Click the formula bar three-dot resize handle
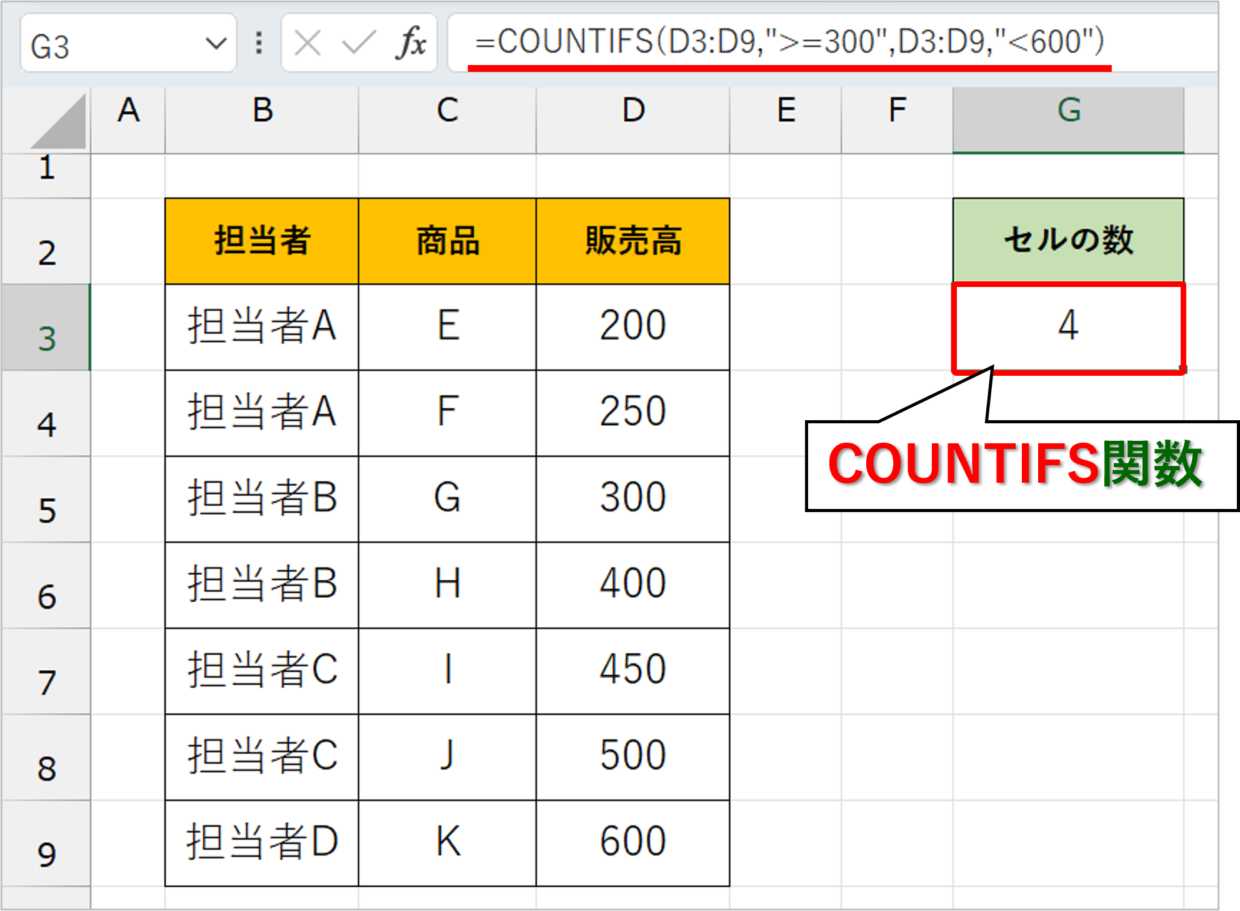The image size is (1240, 911). pyautogui.click(x=259, y=44)
